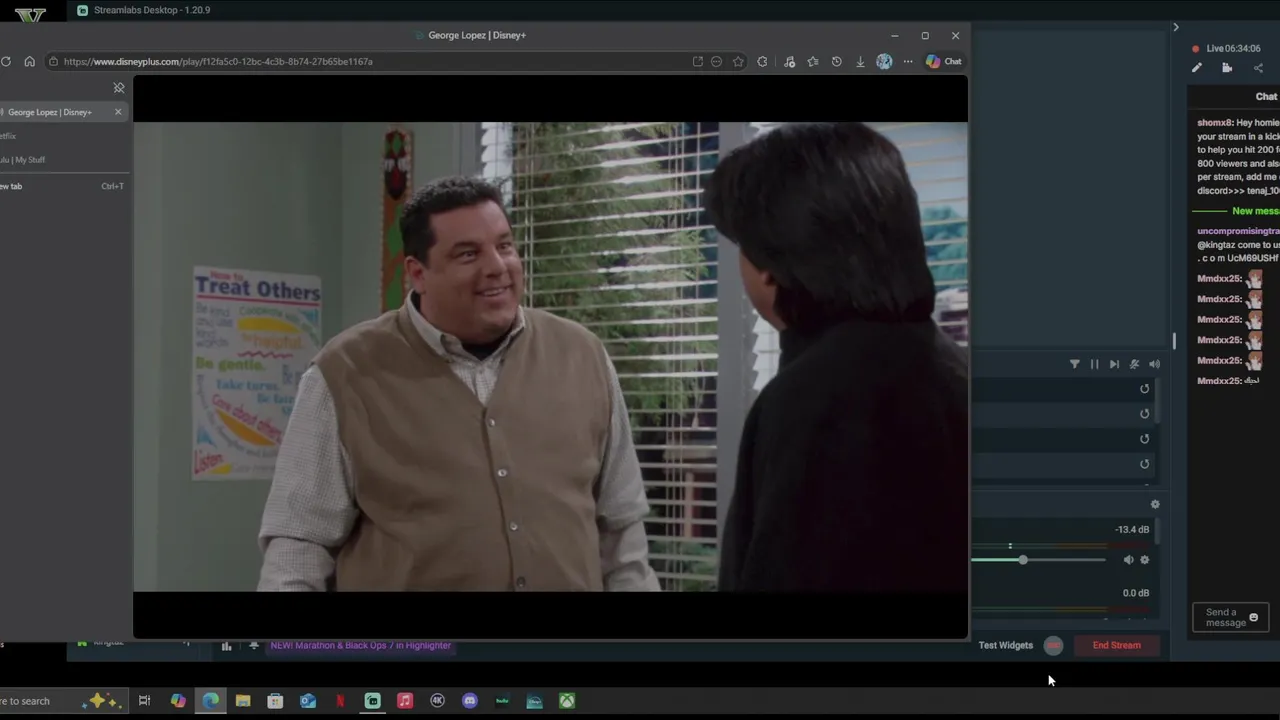Open settings gear for -13.4 dB source

click(1145, 560)
